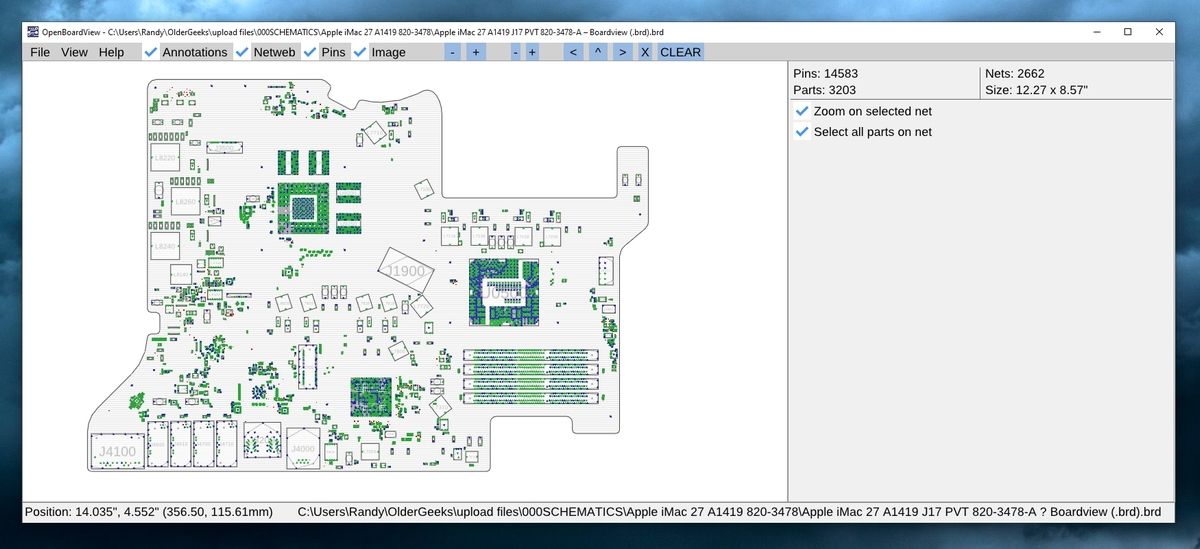Uncheck Zoom on selected net
Screen dimensions: 1200x549
tap(801, 111)
